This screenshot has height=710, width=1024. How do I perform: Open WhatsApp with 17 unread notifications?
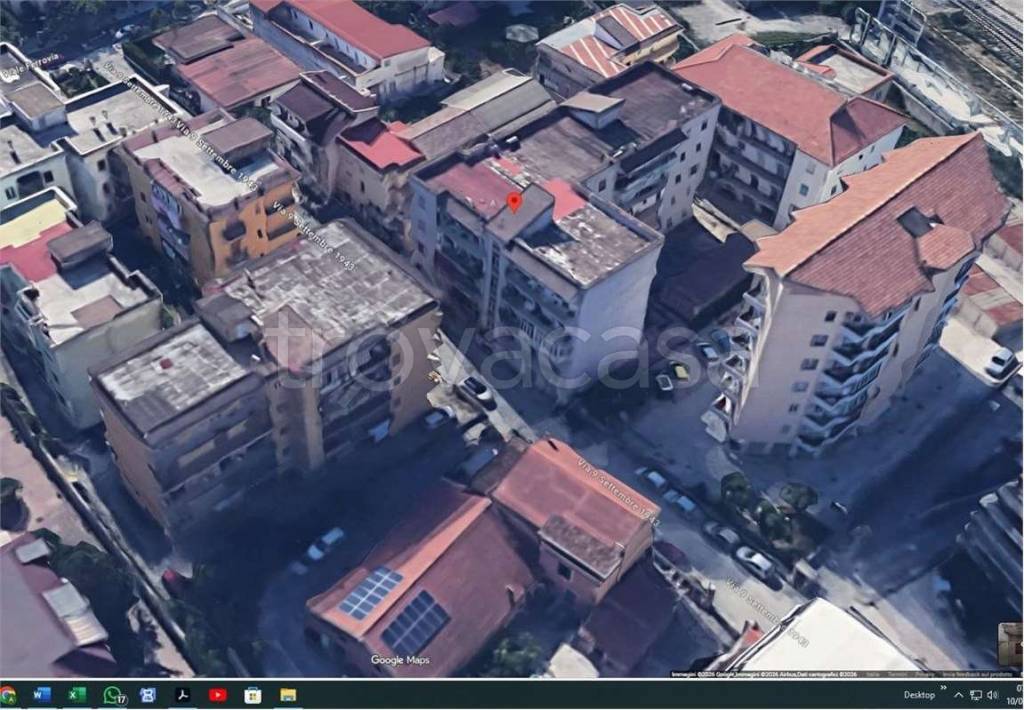(114, 695)
